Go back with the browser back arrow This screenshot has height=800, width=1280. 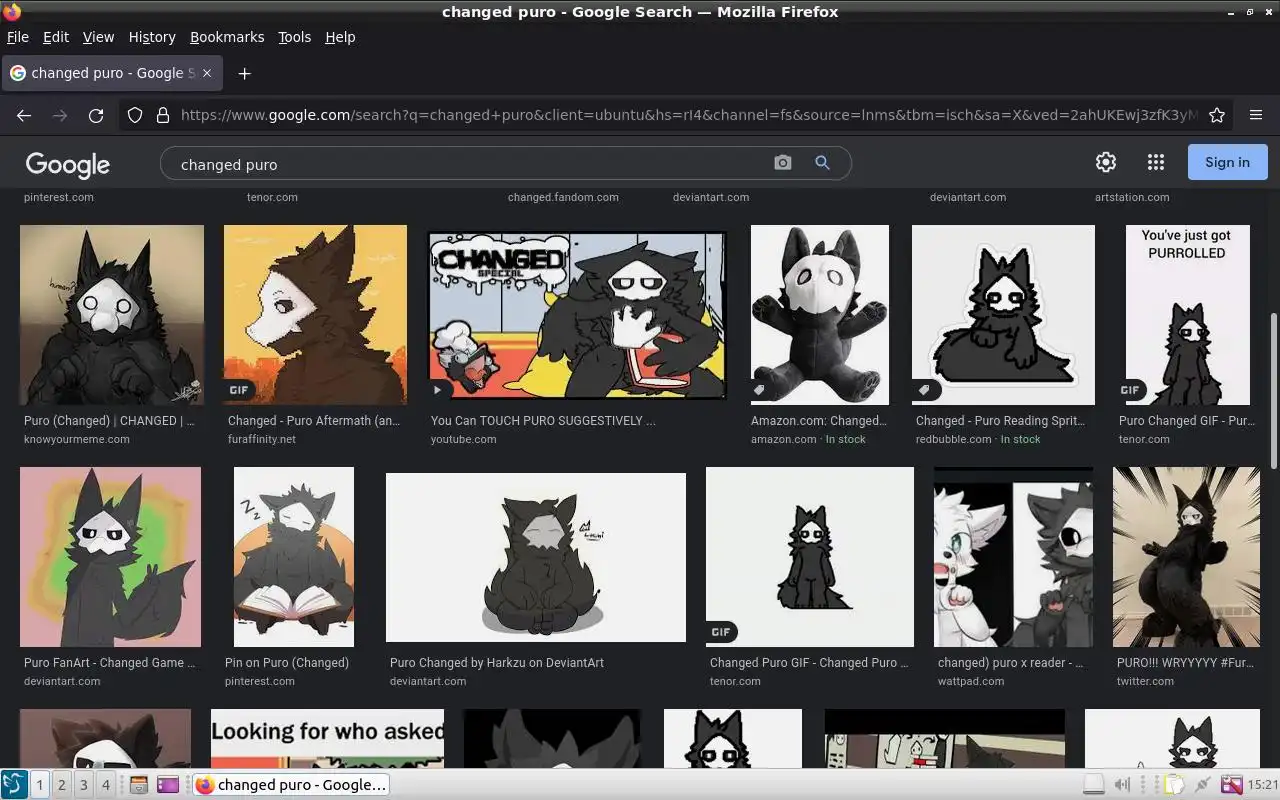(x=24, y=115)
